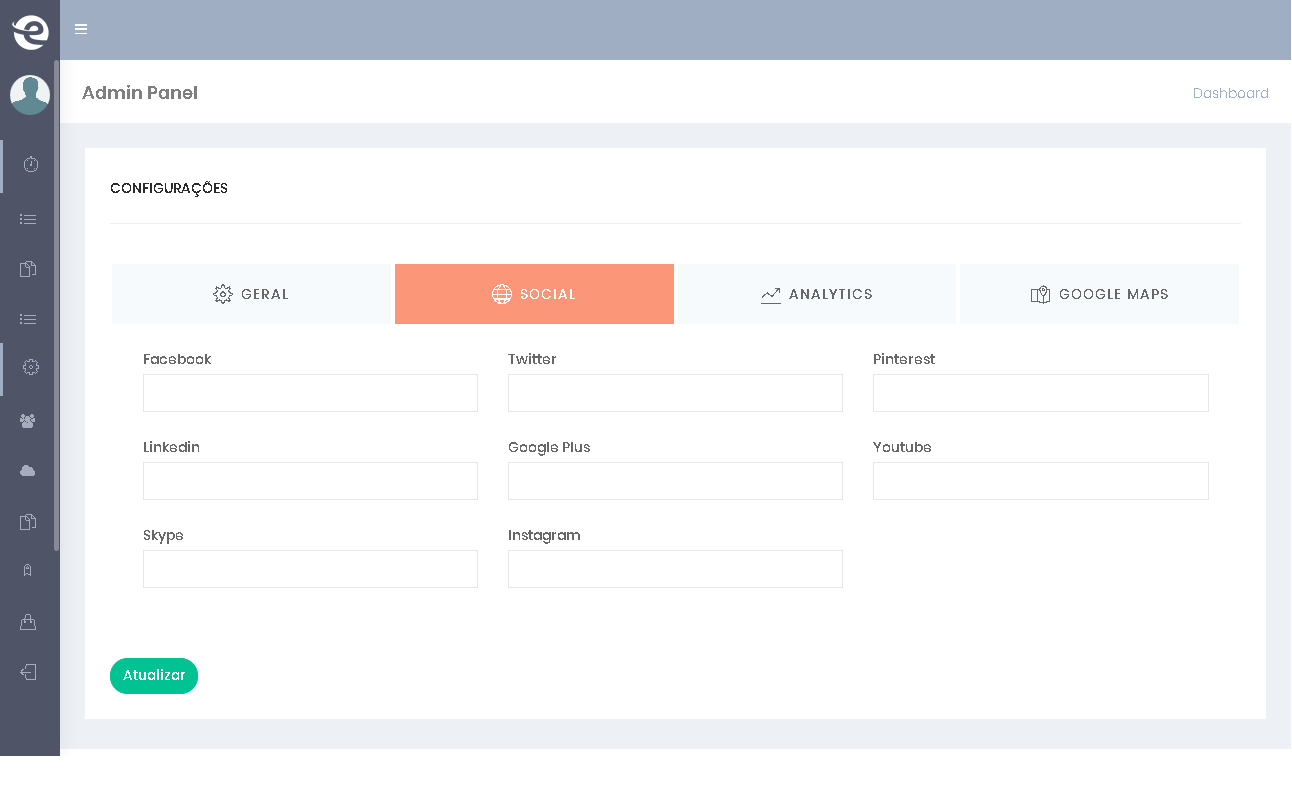The height and width of the screenshot is (809, 1292).
Task: Click the 'Admin Panel' page title
Action: click(x=140, y=93)
